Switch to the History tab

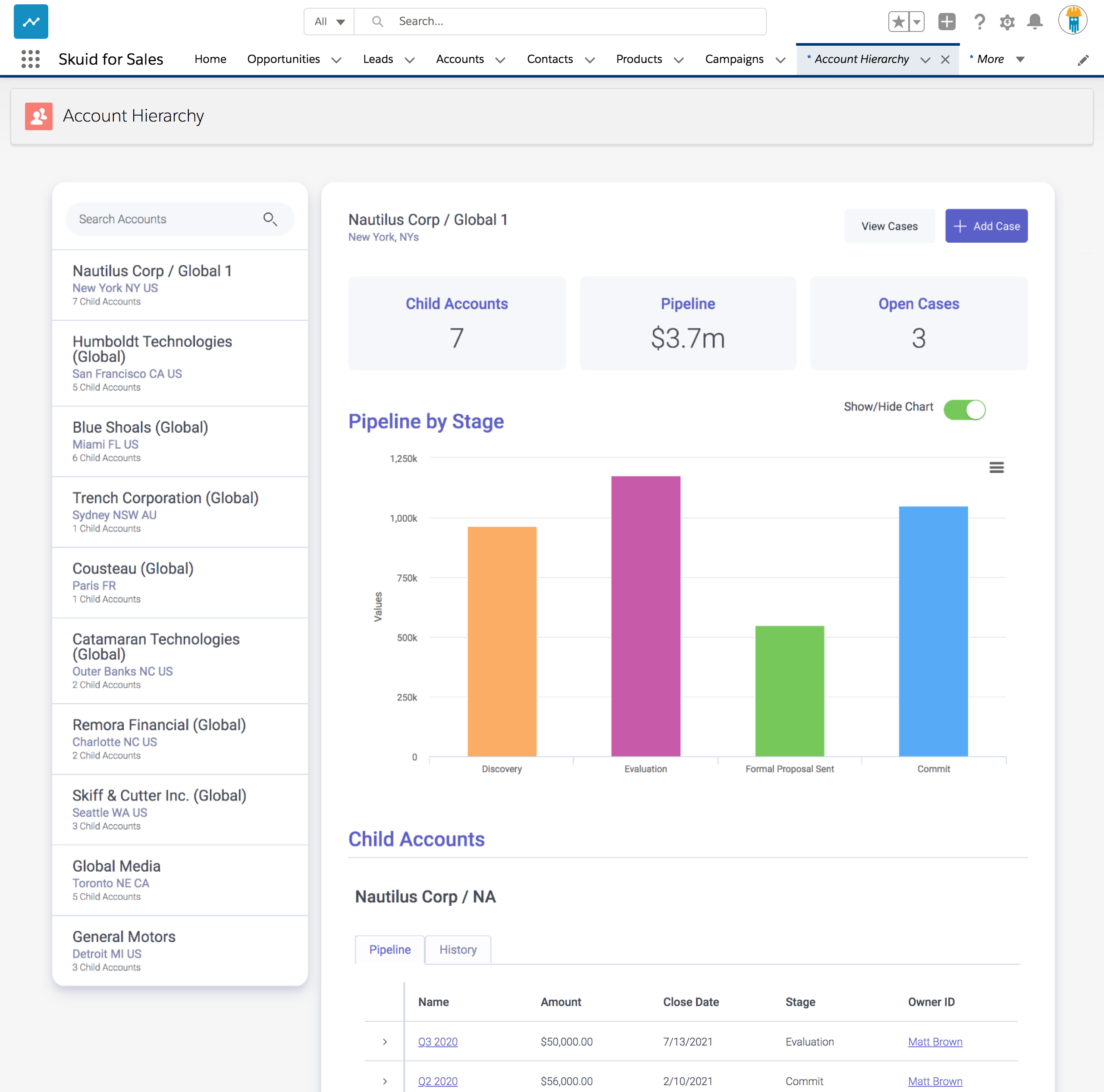coord(458,949)
